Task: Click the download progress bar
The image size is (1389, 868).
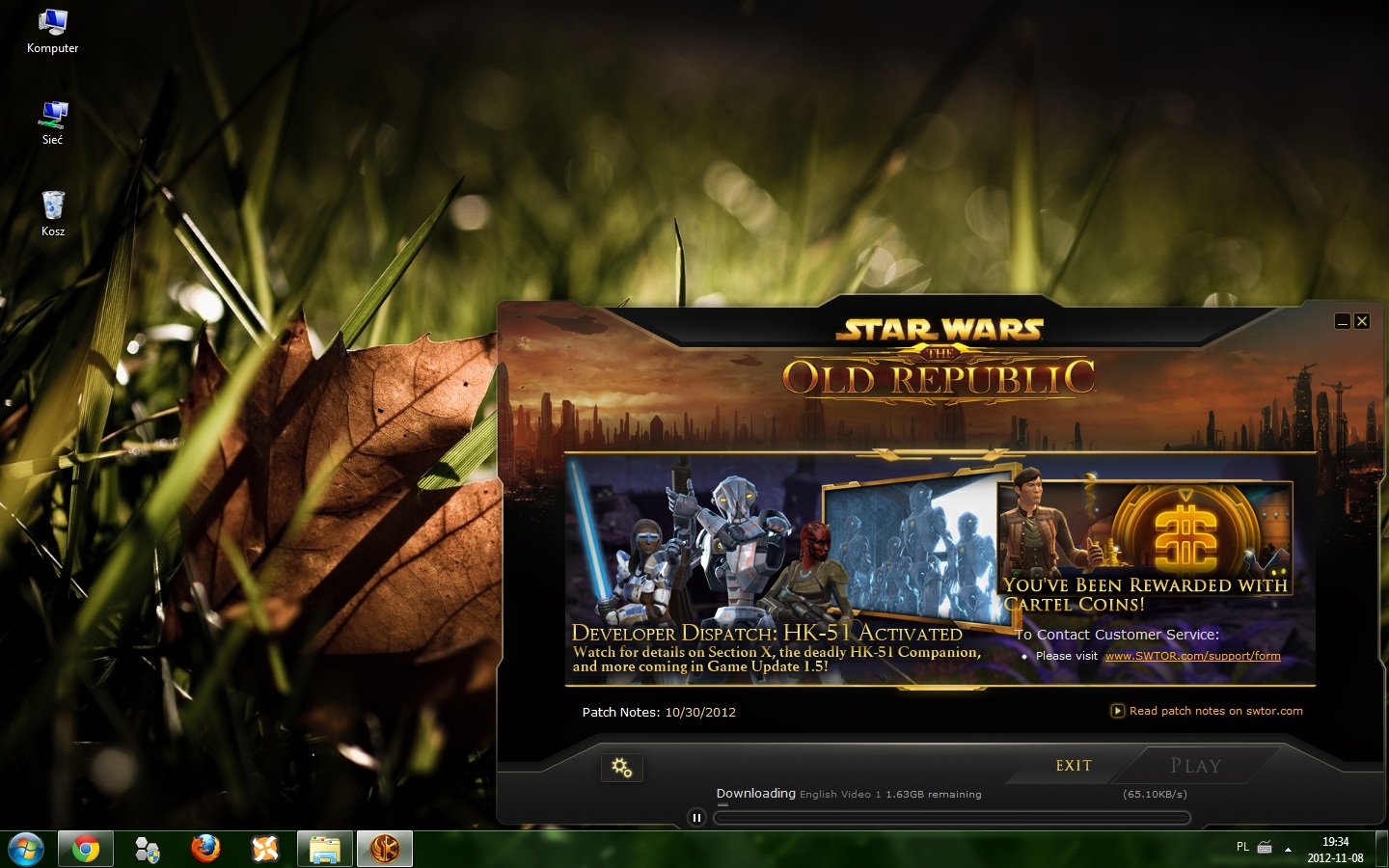Action: [951, 818]
